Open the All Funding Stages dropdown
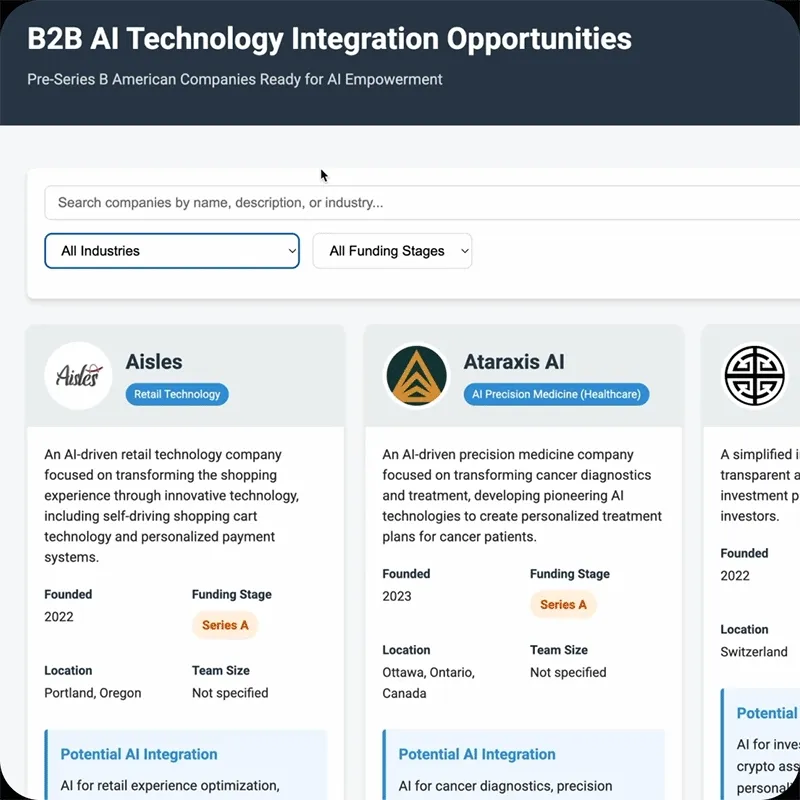 coord(392,251)
